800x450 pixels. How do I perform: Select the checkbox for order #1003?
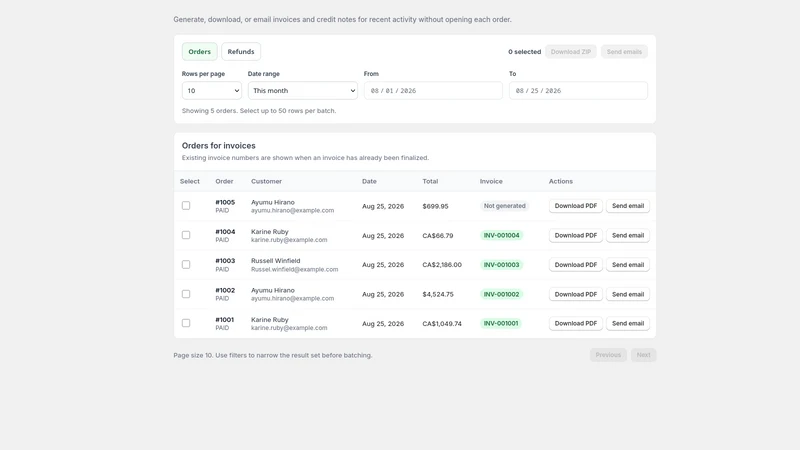(186, 264)
